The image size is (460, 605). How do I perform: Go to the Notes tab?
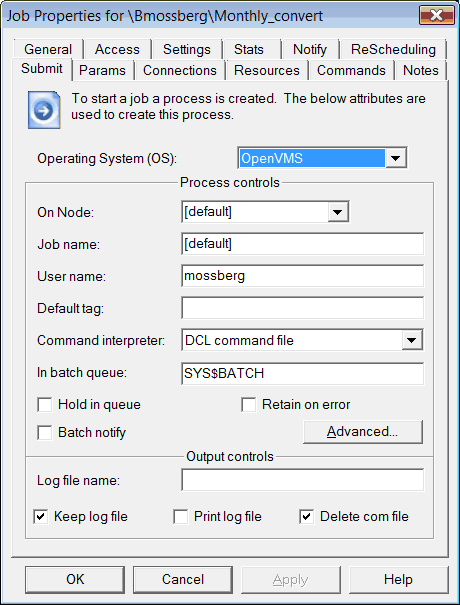click(x=421, y=70)
